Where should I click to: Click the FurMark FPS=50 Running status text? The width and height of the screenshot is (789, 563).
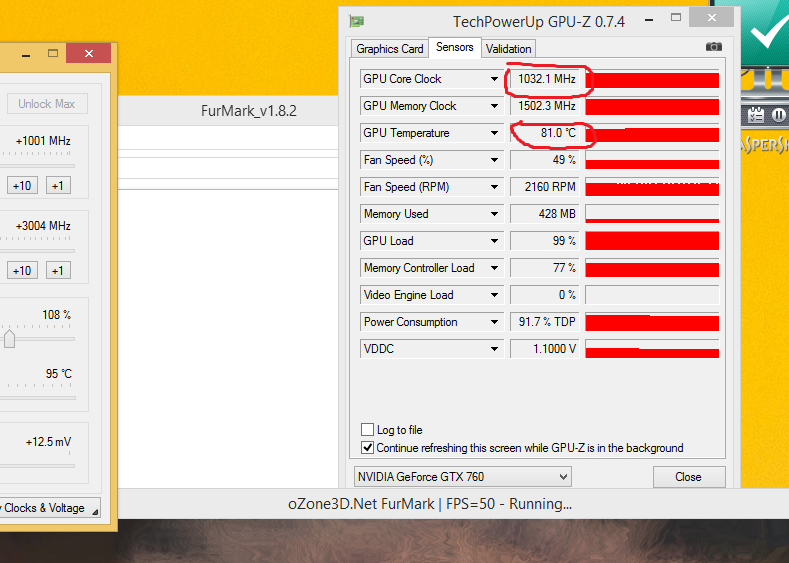pyautogui.click(x=430, y=504)
